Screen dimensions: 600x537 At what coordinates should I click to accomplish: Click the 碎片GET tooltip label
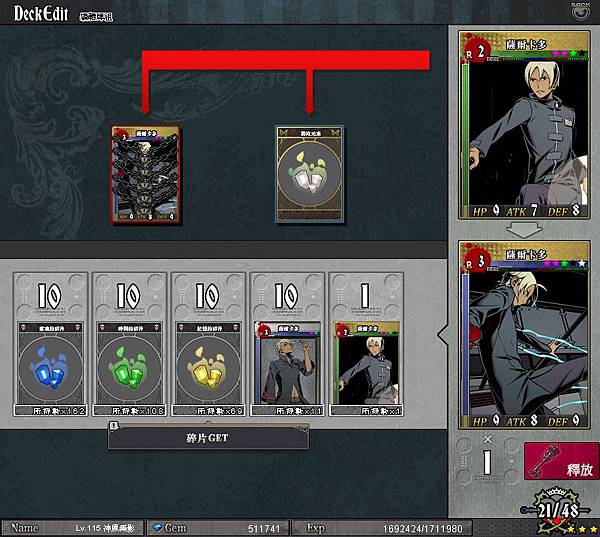point(209,437)
